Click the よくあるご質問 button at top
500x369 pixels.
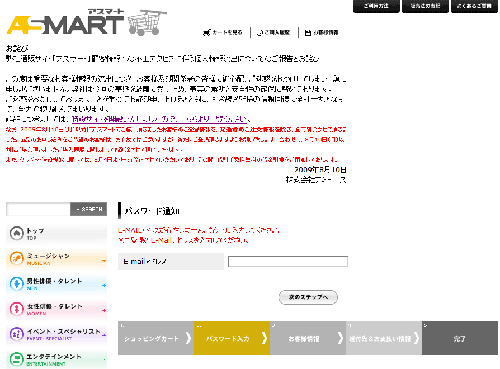point(474,6)
